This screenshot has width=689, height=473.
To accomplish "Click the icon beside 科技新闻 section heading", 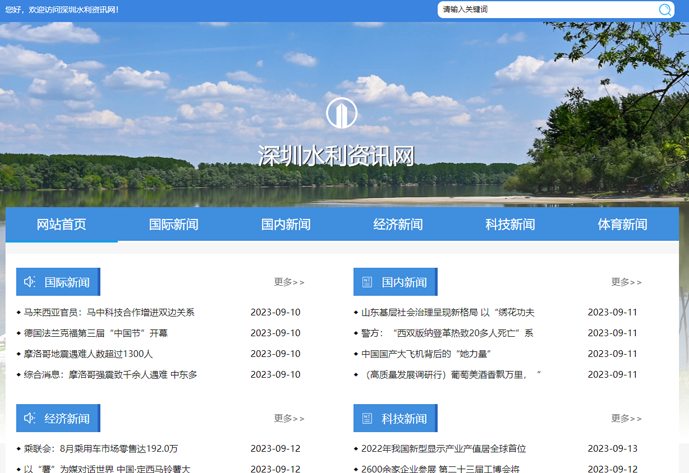I will (x=367, y=418).
